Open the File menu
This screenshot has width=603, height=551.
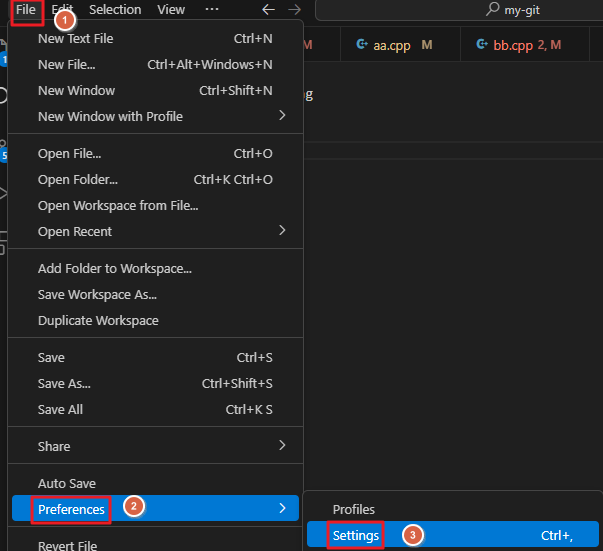(x=26, y=10)
